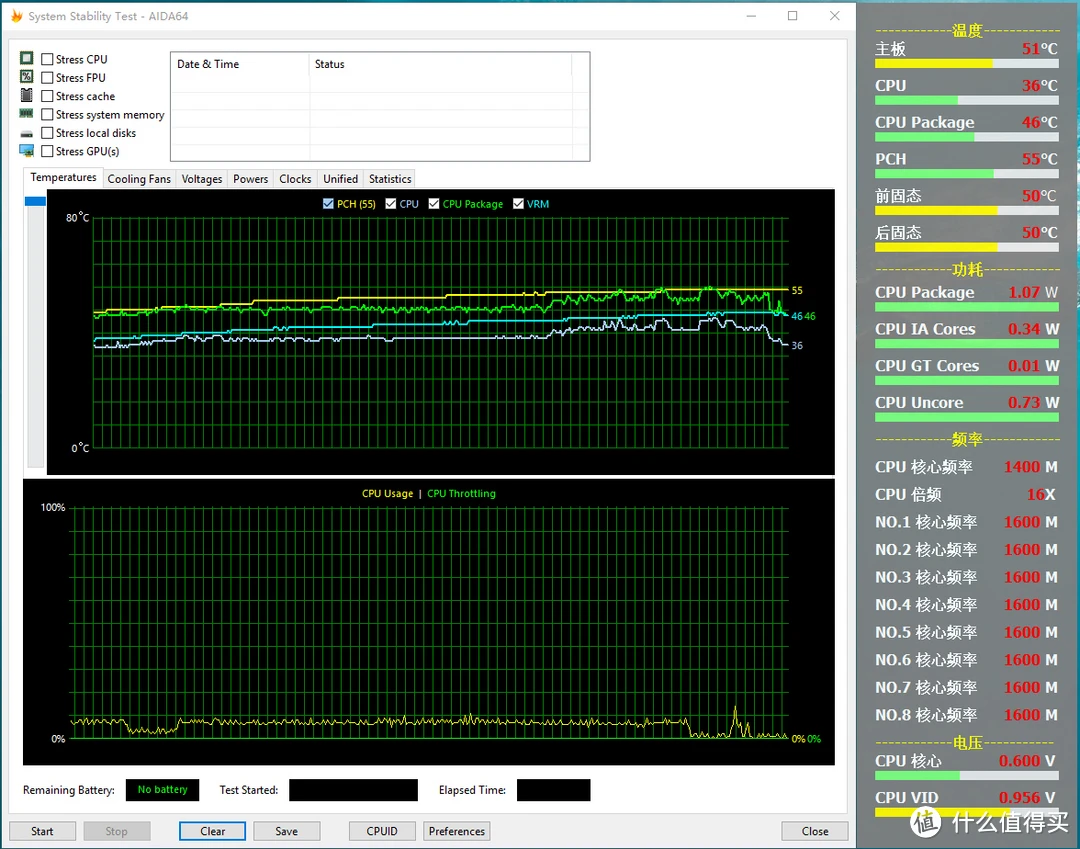The height and width of the screenshot is (849, 1080).
Task: Uncheck the PCH (55) graph checkbox
Action: [x=328, y=204]
